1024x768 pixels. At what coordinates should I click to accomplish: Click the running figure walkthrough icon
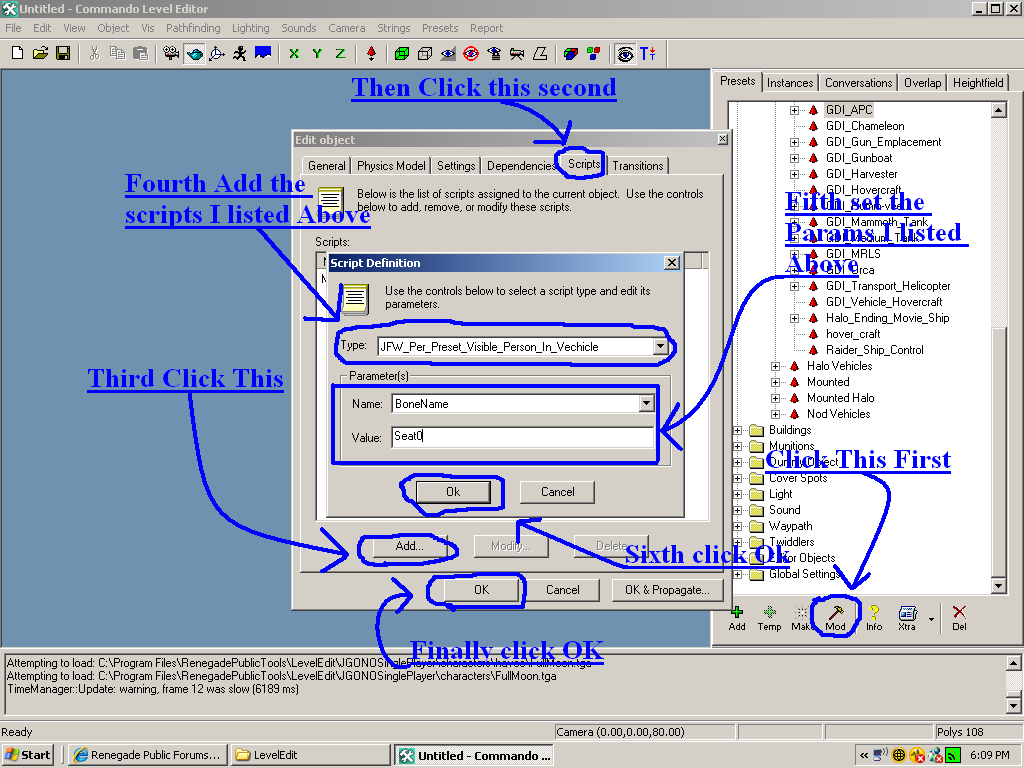240,53
